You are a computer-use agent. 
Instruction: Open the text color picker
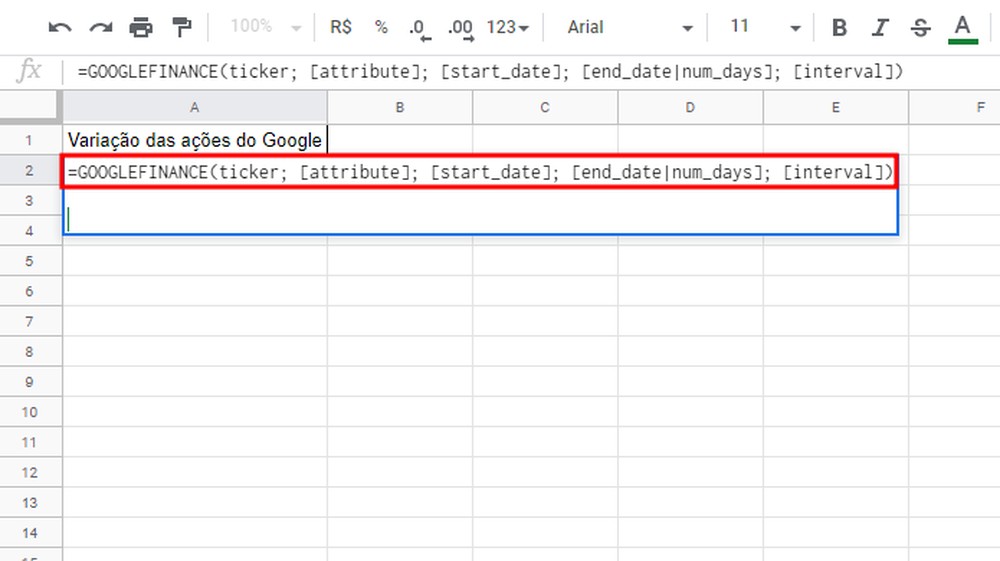click(x=962, y=29)
